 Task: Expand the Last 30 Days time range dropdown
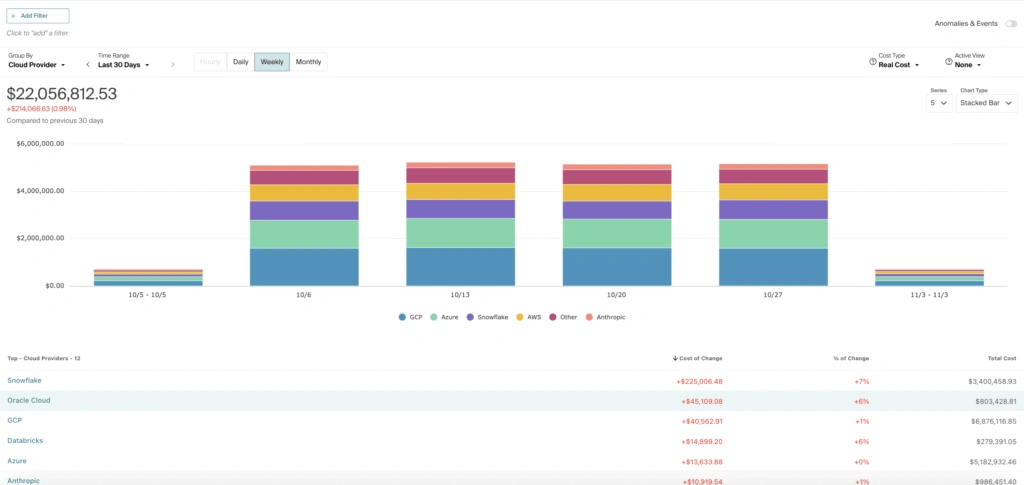124,65
